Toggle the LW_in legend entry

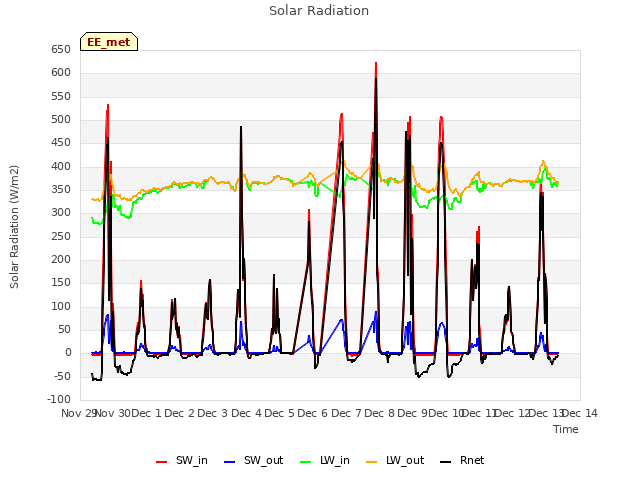point(325,461)
